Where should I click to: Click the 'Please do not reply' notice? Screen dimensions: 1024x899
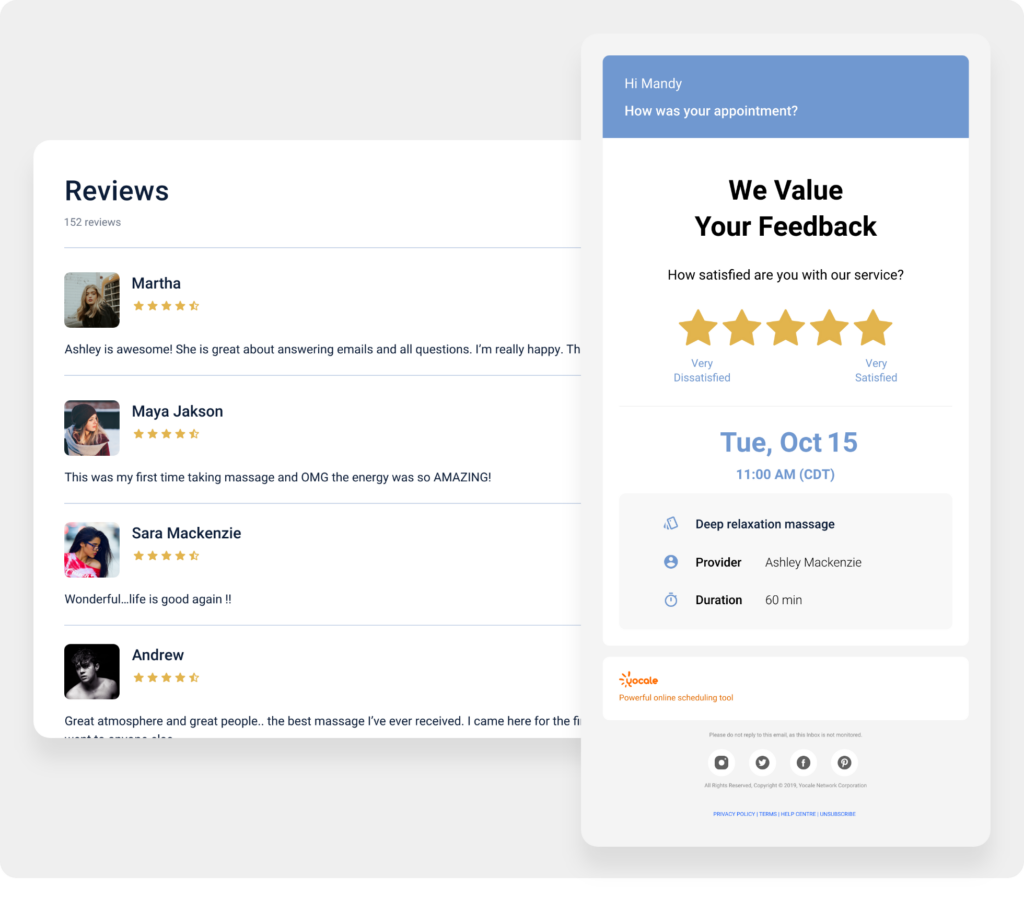786,735
